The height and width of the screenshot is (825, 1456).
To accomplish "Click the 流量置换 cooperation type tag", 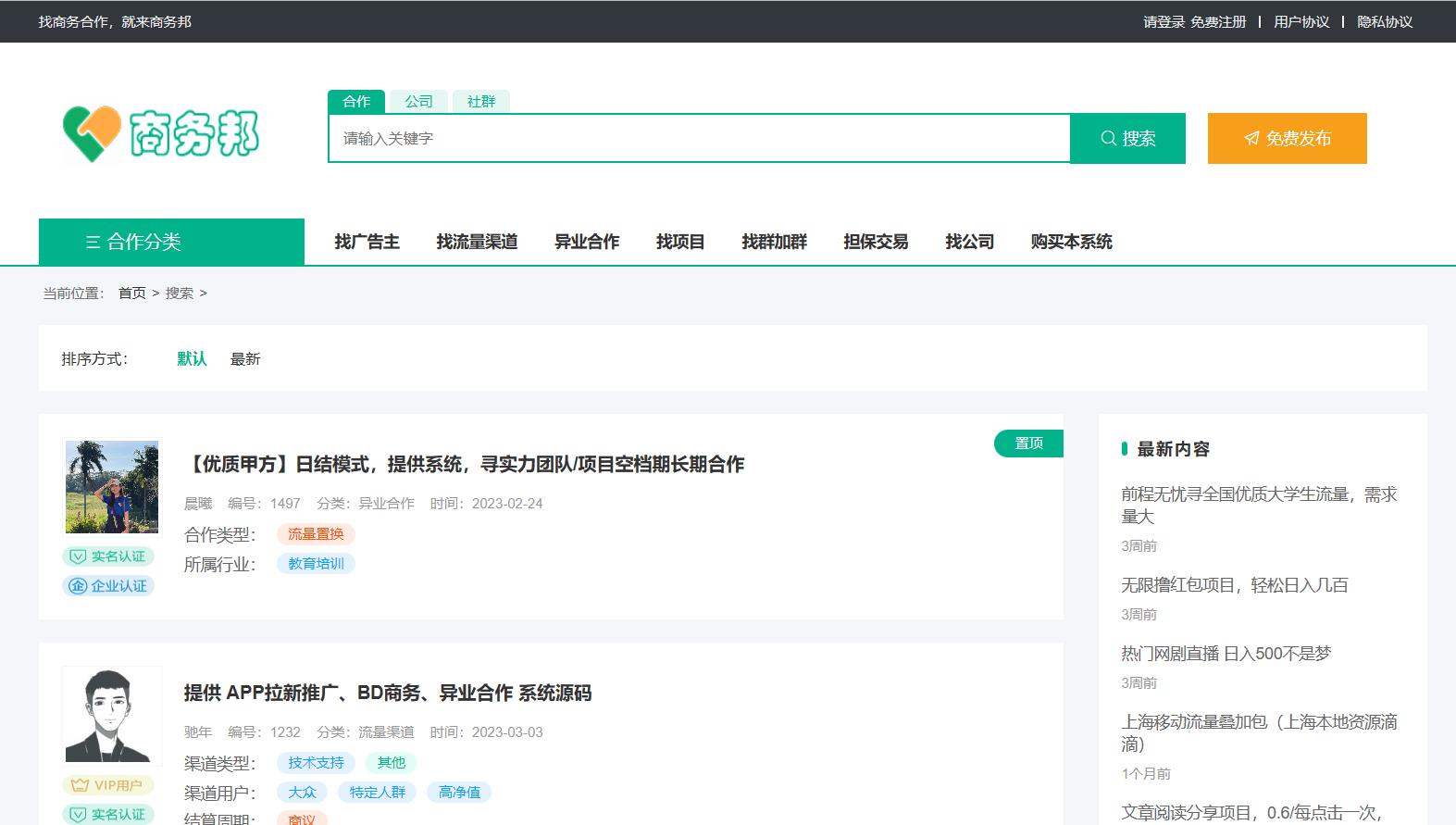I will [x=316, y=534].
